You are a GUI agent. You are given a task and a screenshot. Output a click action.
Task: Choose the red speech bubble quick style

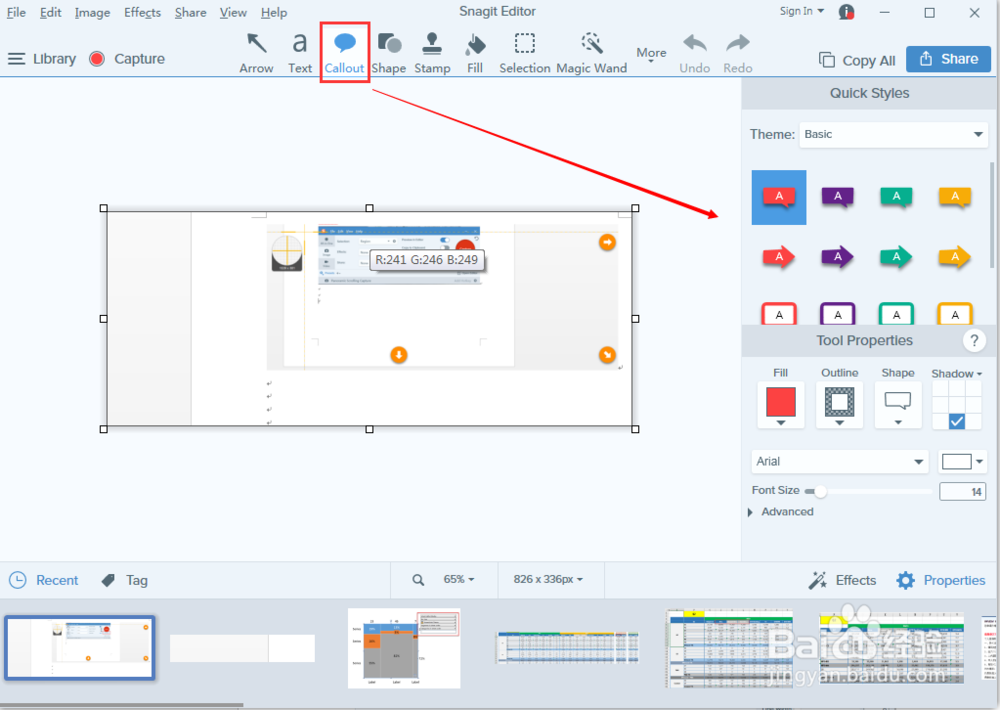779,197
